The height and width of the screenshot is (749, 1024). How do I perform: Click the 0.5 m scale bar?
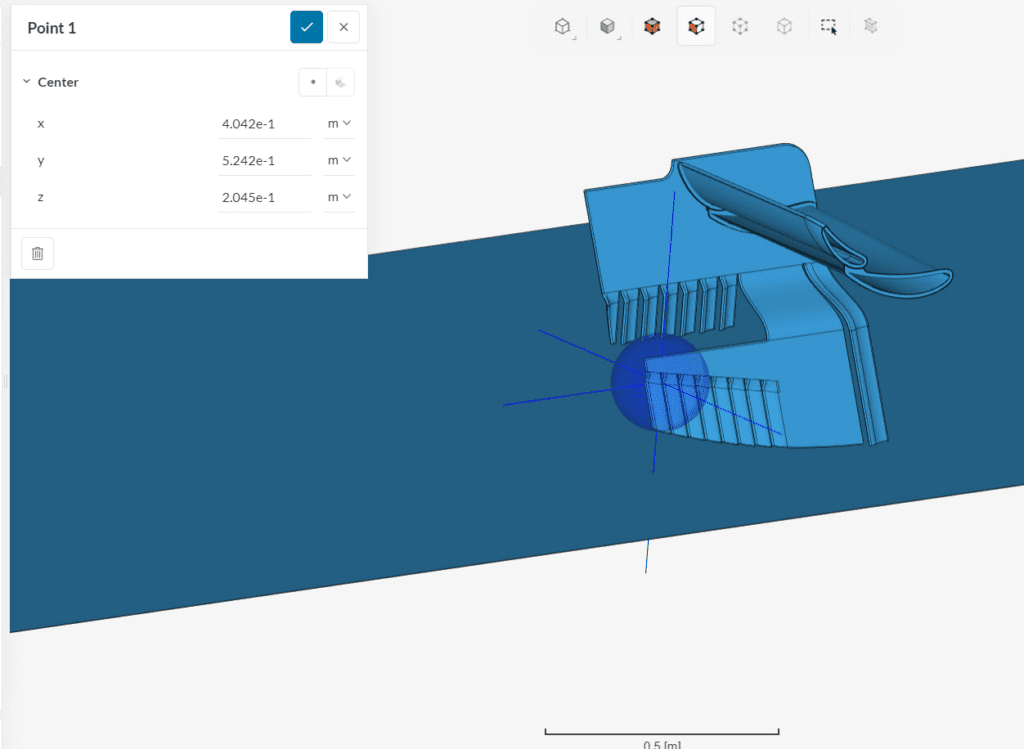tap(660, 731)
